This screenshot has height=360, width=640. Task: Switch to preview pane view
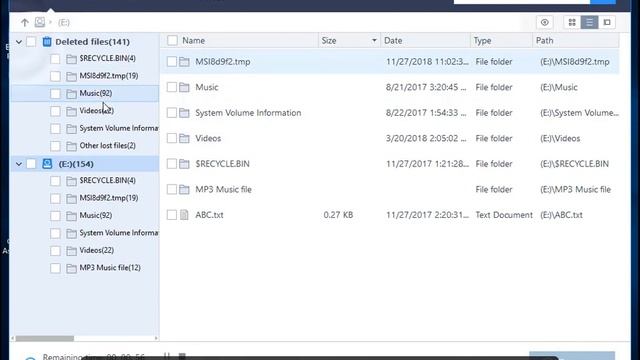coord(607,22)
